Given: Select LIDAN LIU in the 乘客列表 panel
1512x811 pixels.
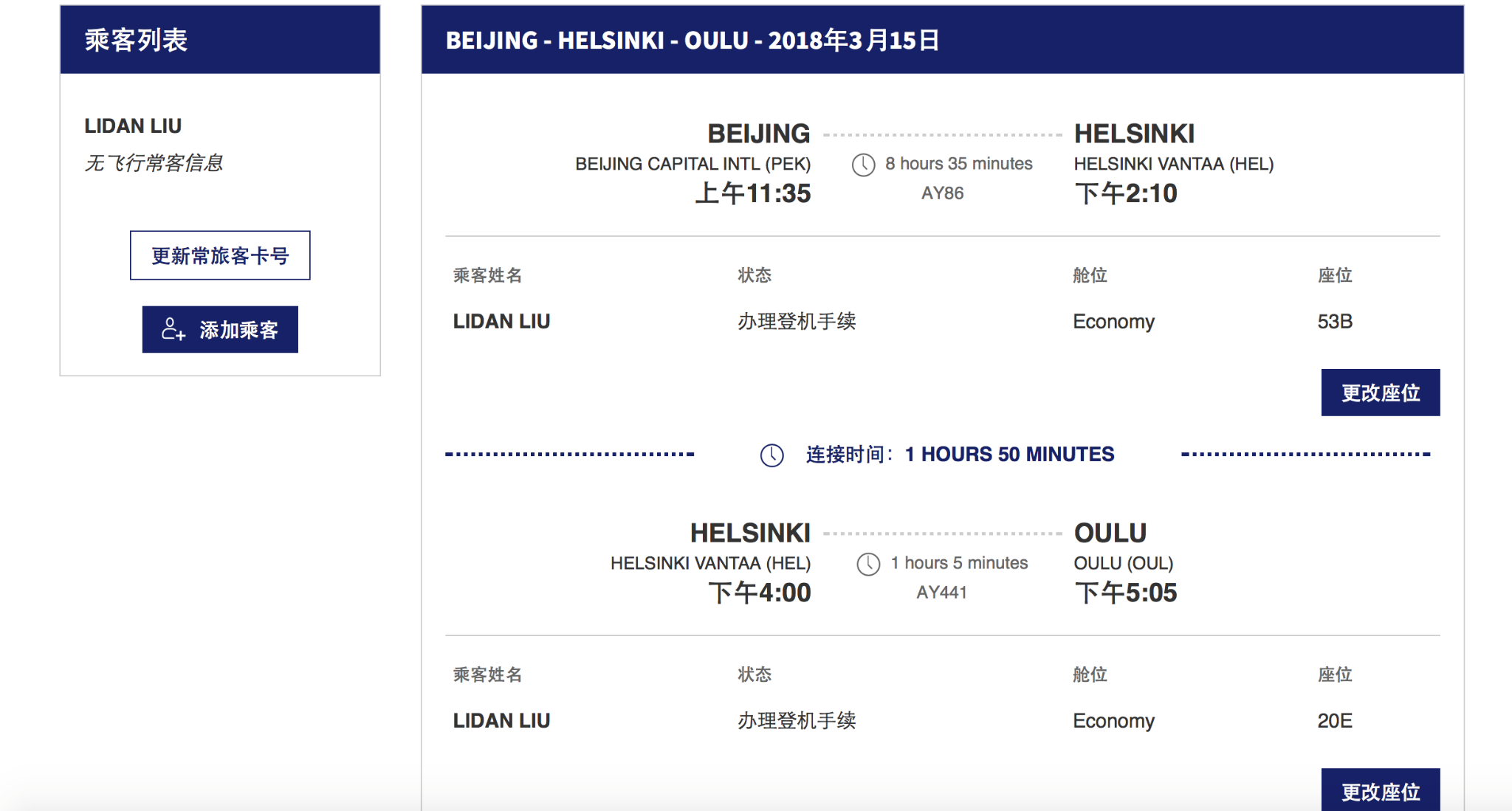Looking at the screenshot, I should 133,126.
